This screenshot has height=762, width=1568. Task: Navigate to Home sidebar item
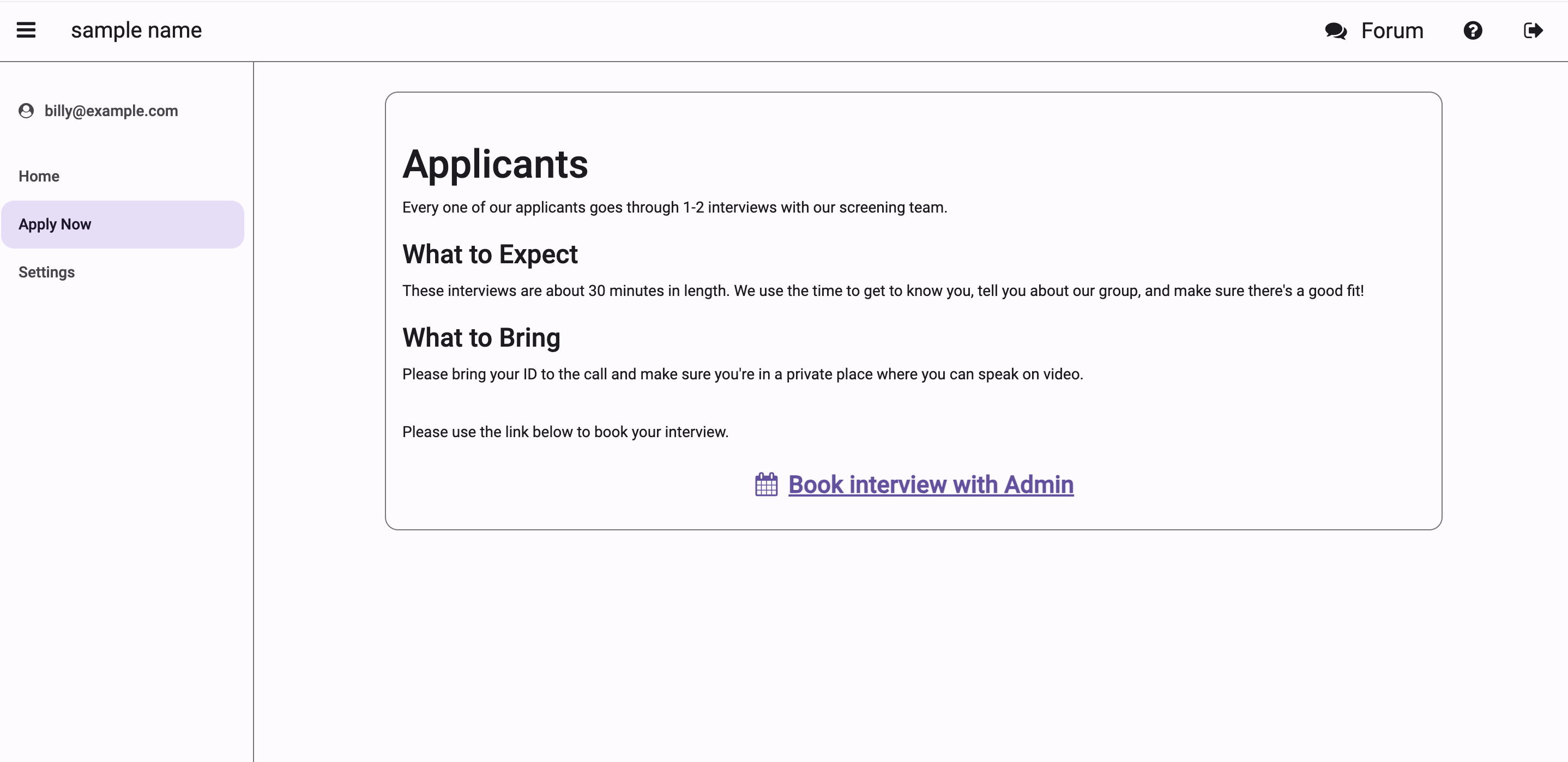[x=39, y=175]
